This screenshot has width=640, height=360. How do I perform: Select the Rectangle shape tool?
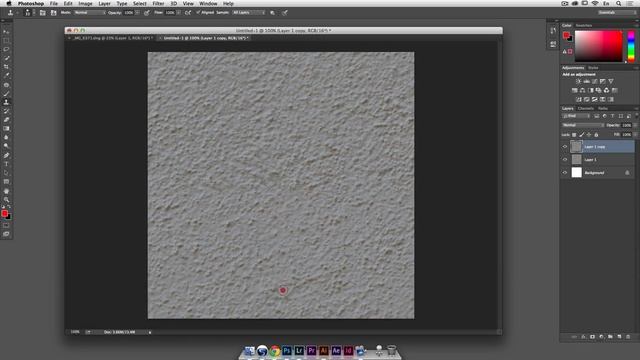tap(6, 182)
